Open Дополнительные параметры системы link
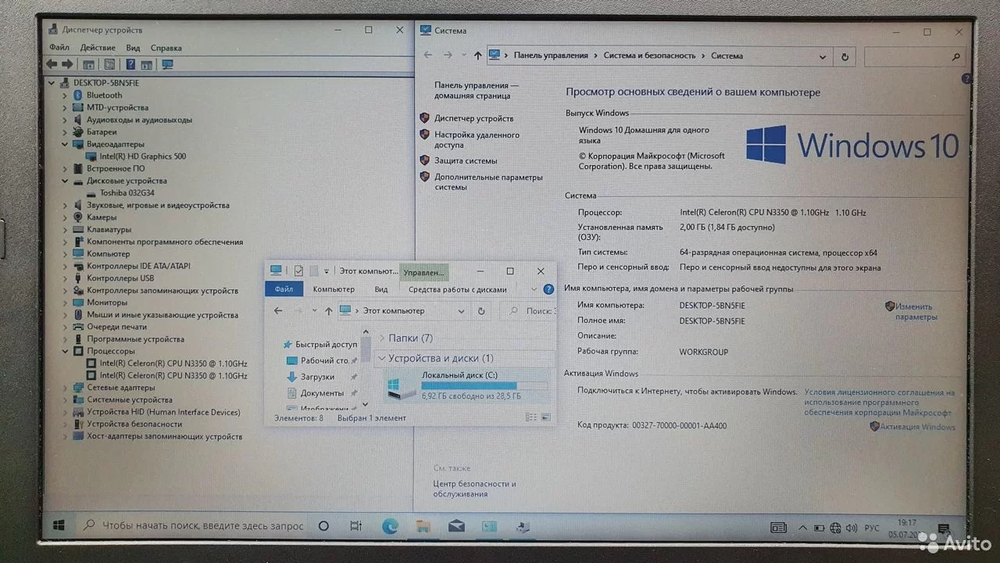 click(x=488, y=182)
